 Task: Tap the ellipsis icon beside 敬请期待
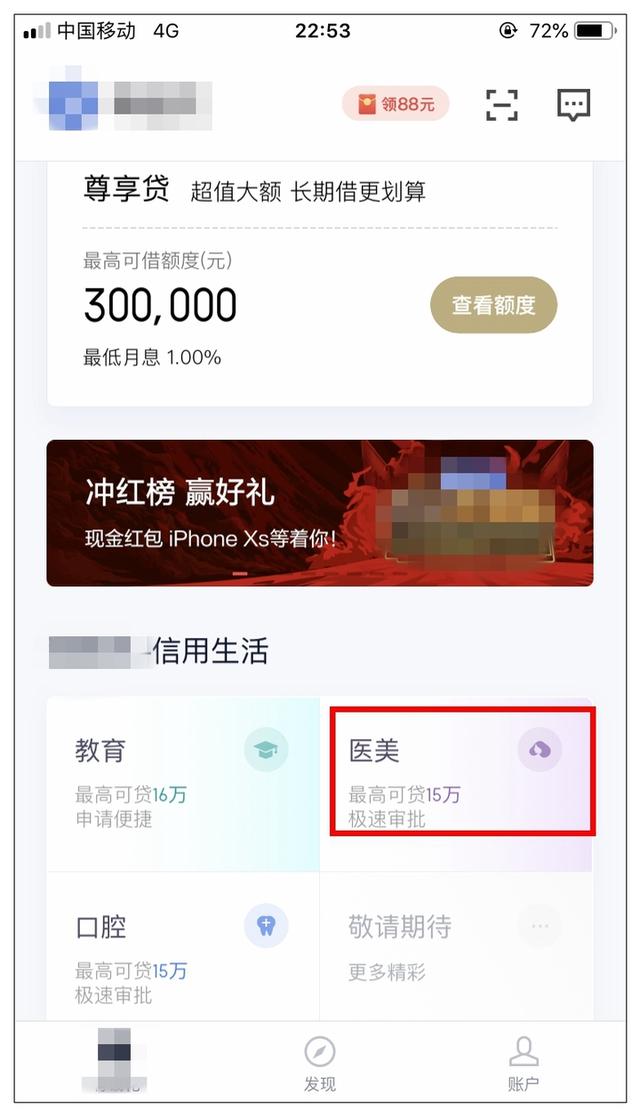pos(540,925)
